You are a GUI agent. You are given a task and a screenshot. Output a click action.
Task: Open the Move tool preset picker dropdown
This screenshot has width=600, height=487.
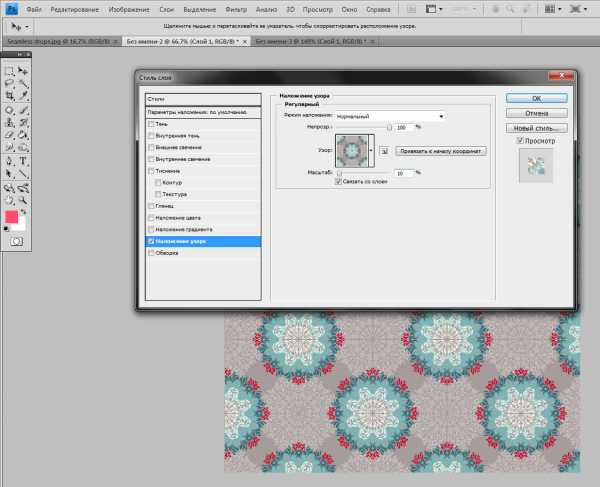(26, 25)
